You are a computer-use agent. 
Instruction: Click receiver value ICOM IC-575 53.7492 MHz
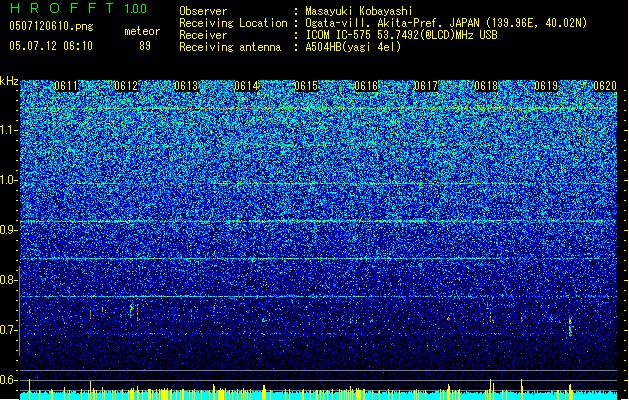click(x=401, y=35)
